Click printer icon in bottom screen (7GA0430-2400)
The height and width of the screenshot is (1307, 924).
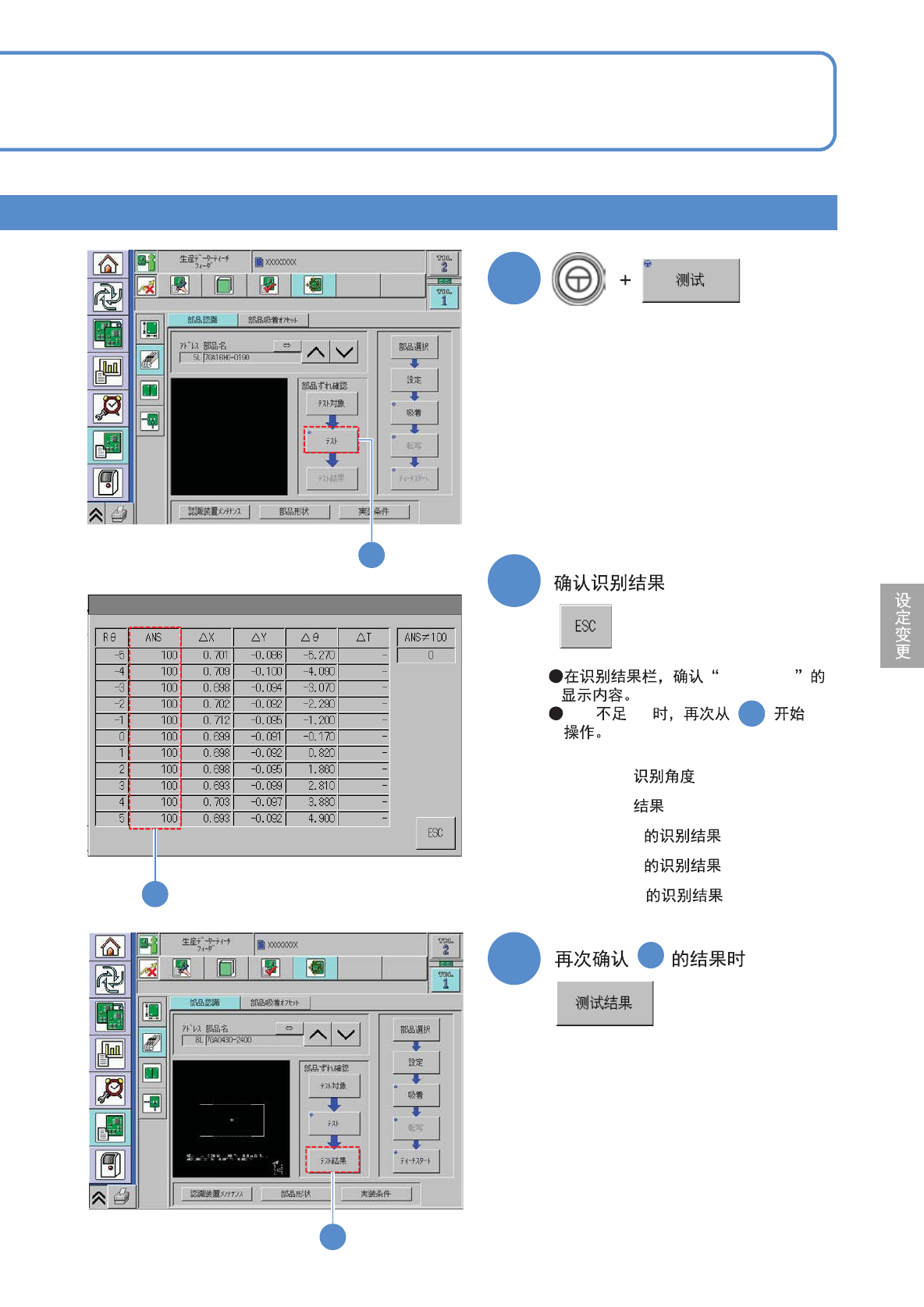121,1196
